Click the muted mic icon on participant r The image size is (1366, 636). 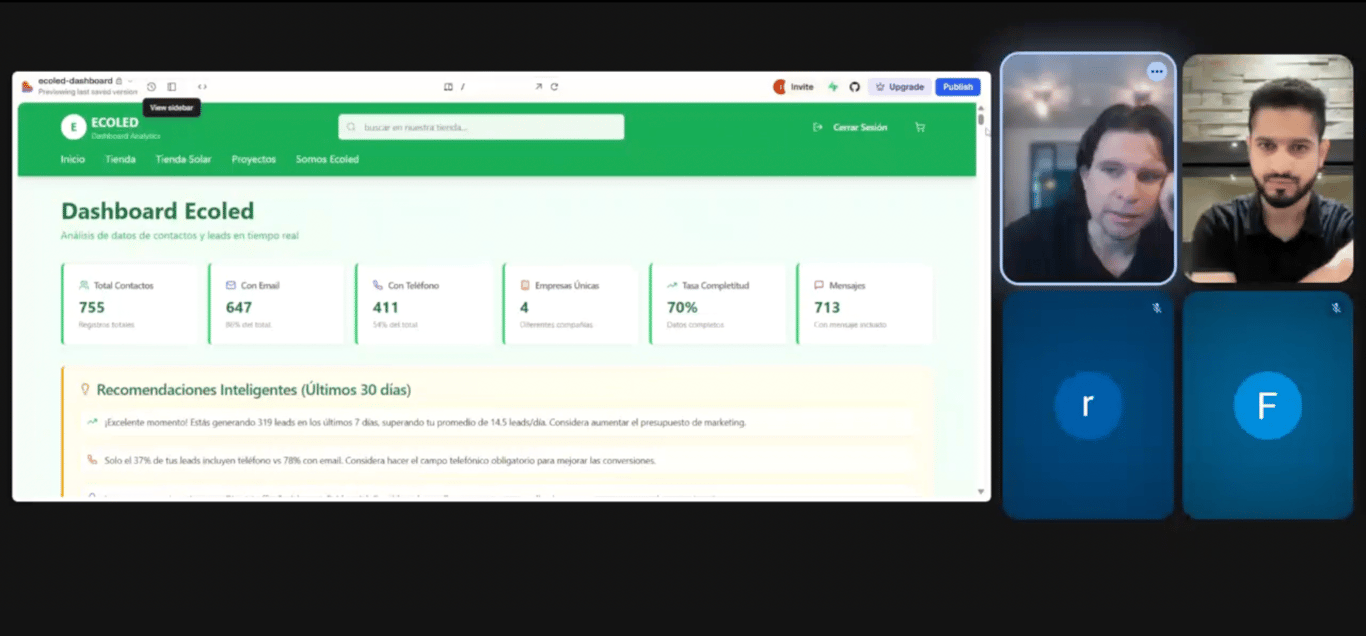point(1156,308)
